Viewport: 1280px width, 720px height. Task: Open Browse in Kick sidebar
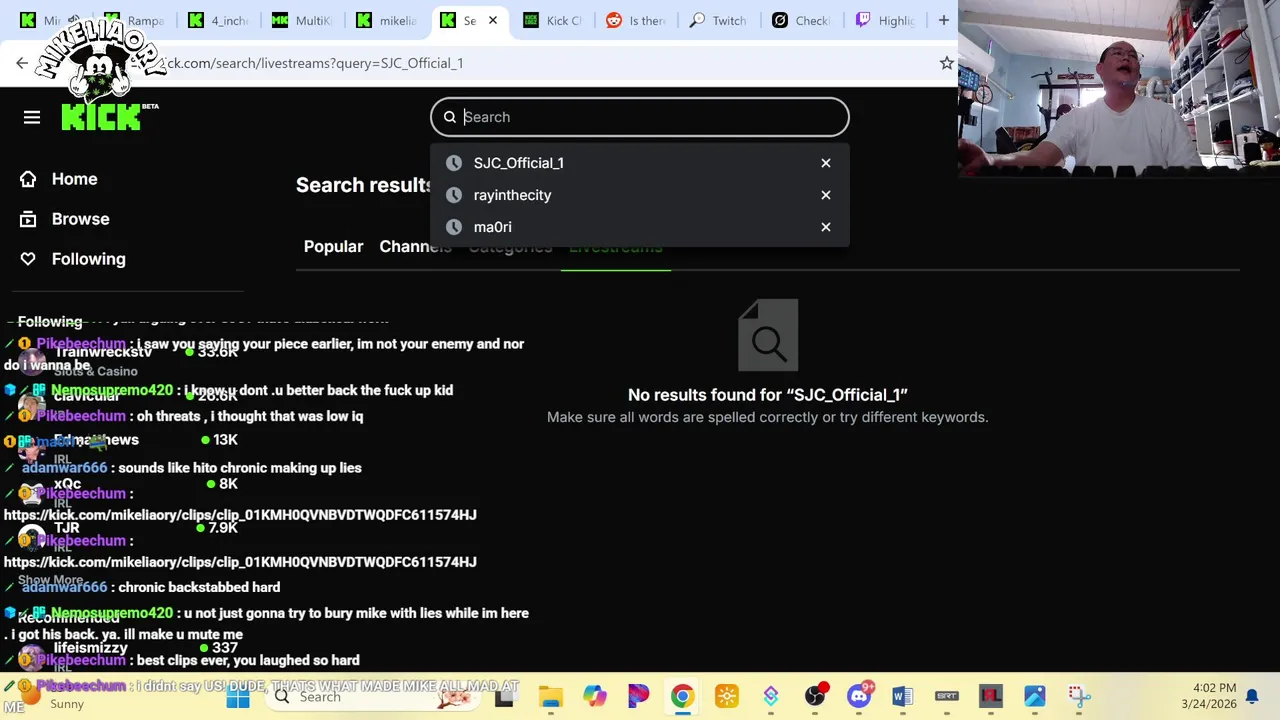click(80, 219)
